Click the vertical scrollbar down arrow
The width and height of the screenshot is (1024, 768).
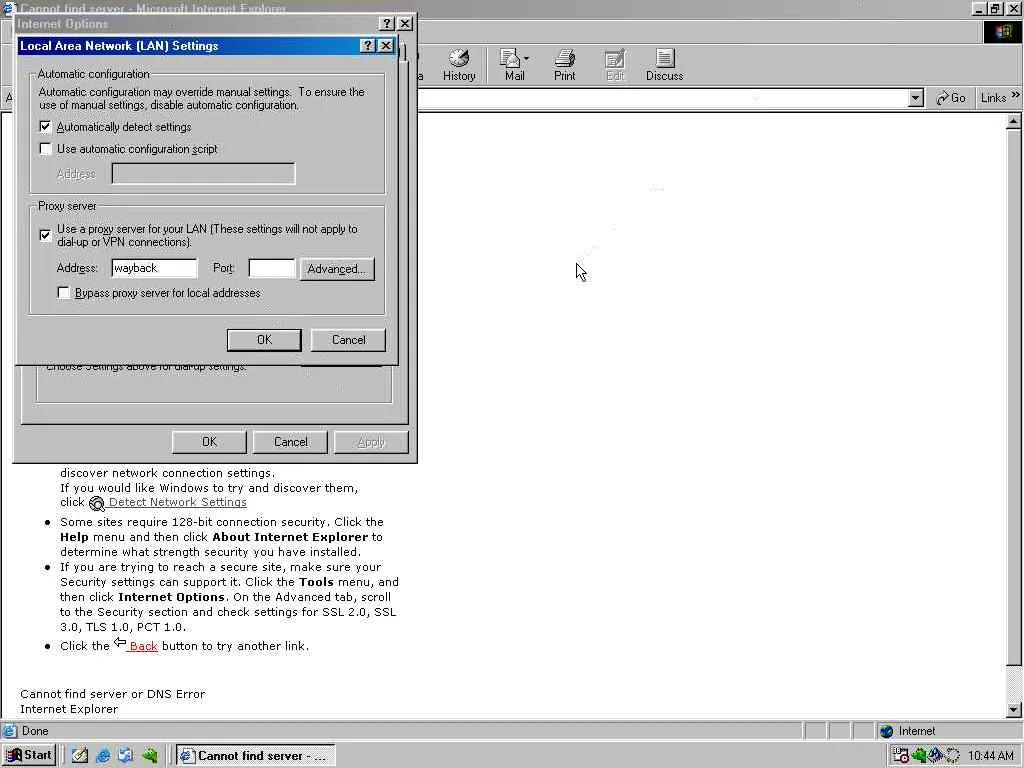[x=1013, y=710]
